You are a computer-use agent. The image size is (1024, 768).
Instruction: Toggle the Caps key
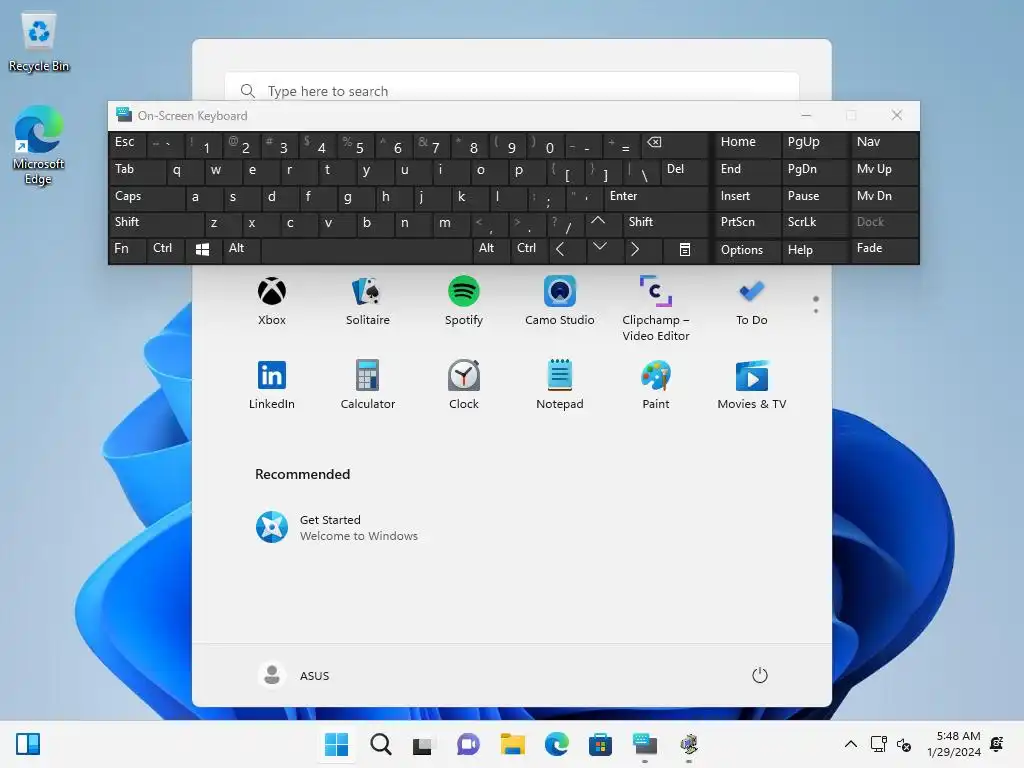[x=147, y=197]
